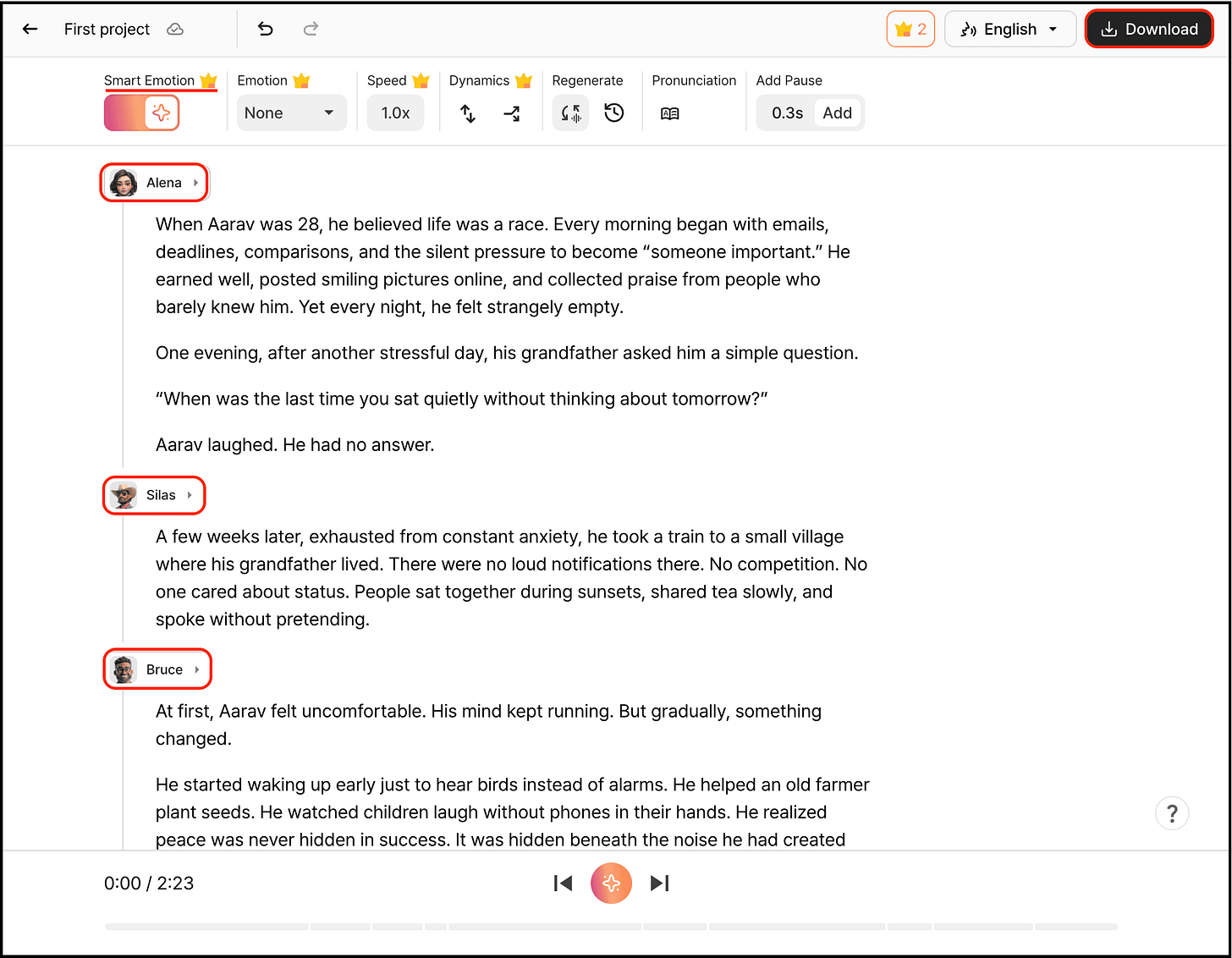Click the audio progress bar
The width and height of the screenshot is (1232, 958).
point(611,928)
